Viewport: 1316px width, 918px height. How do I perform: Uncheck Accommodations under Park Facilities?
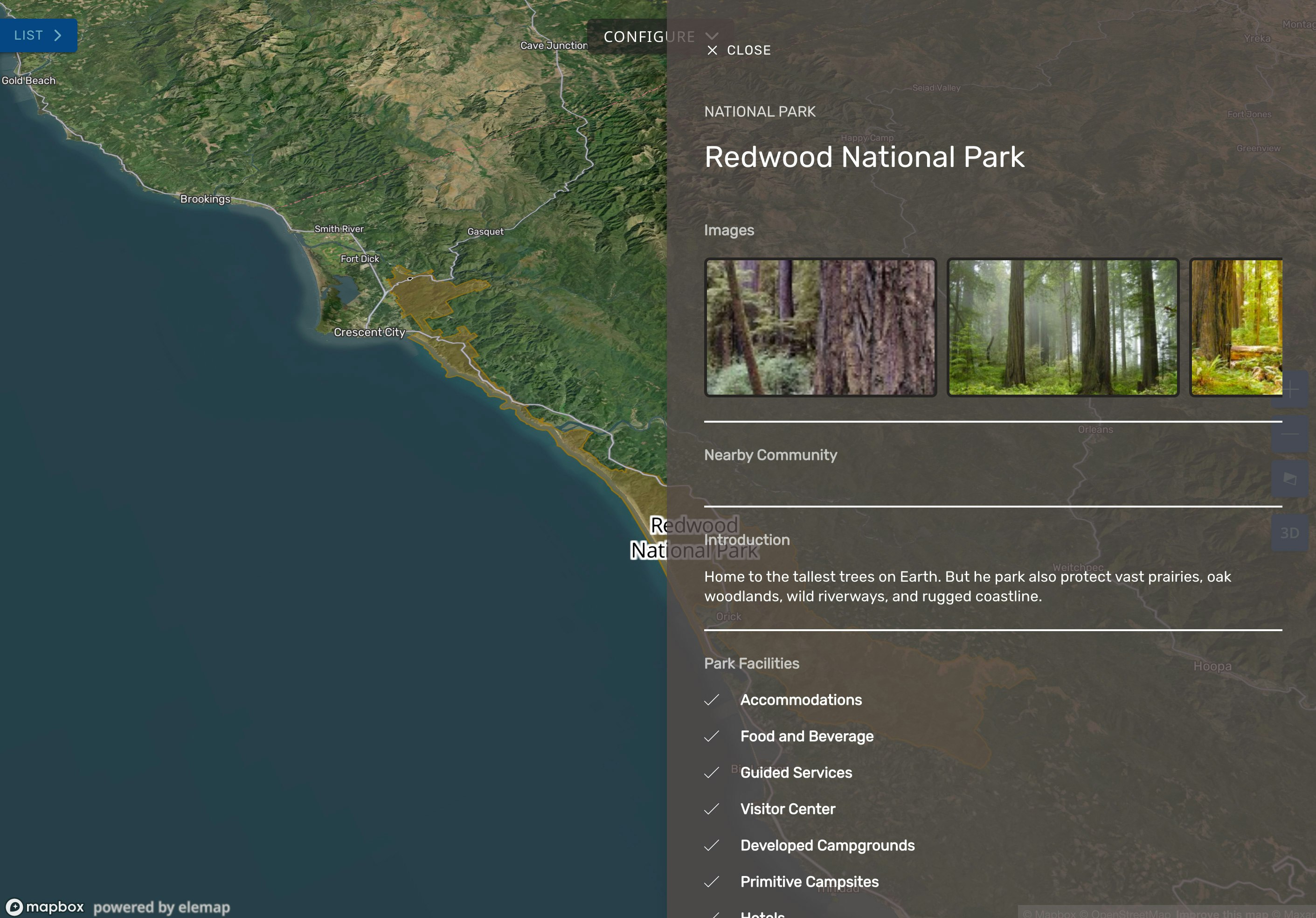713,700
